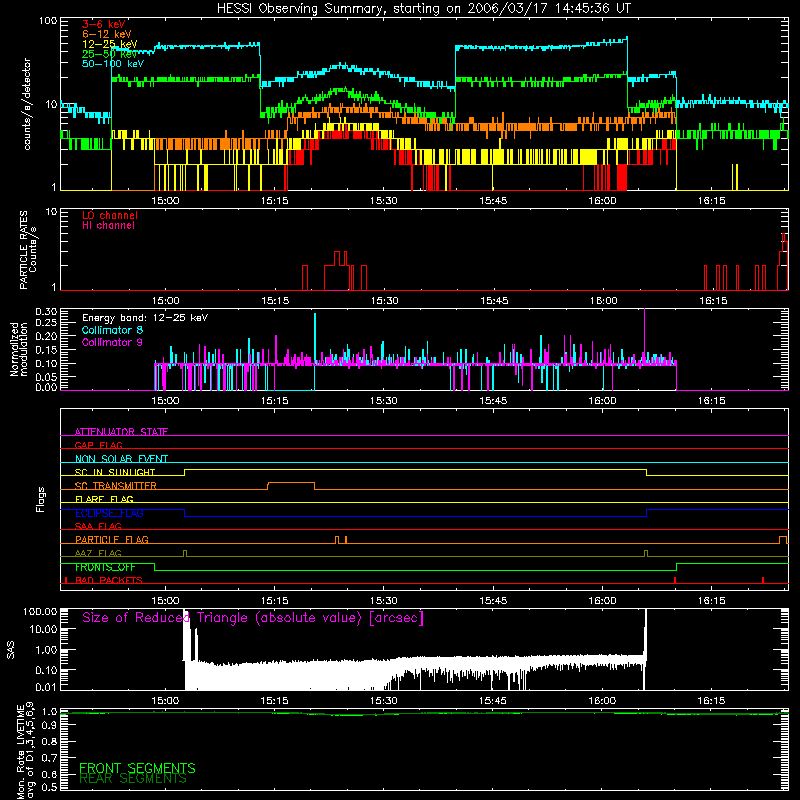Click the FRONT SEGMENTS legend label
Viewport: 800px width, 800px height.
[137, 768]
